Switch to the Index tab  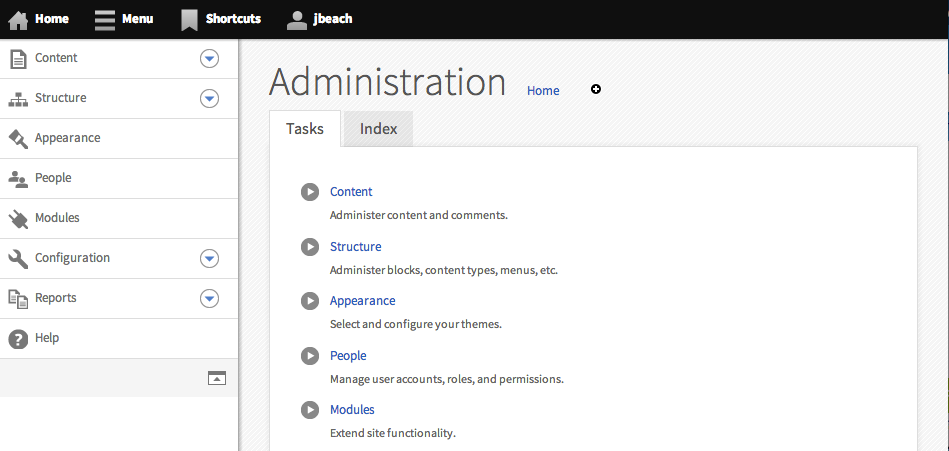coord(378,128)
